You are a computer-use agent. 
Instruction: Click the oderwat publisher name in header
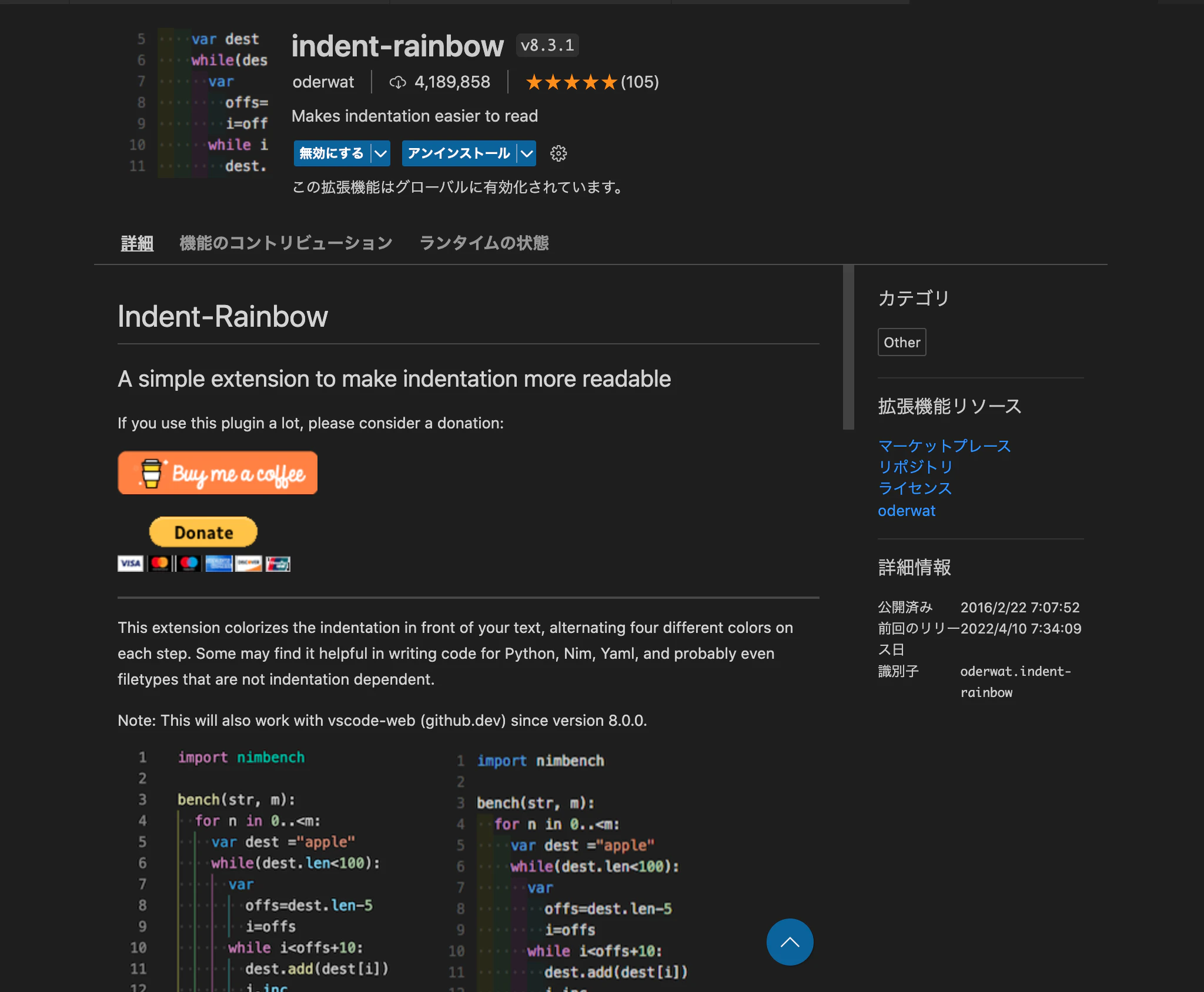pos(323,82)
